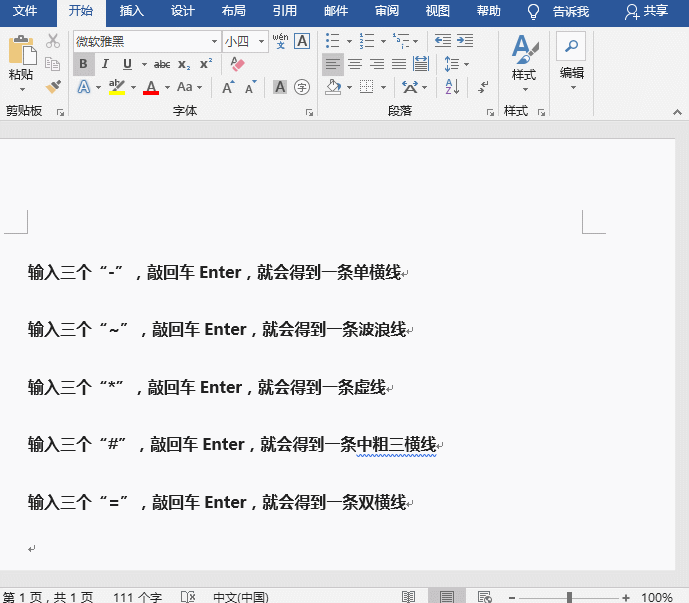Open the 编辑 editing menu

point(571,61)
